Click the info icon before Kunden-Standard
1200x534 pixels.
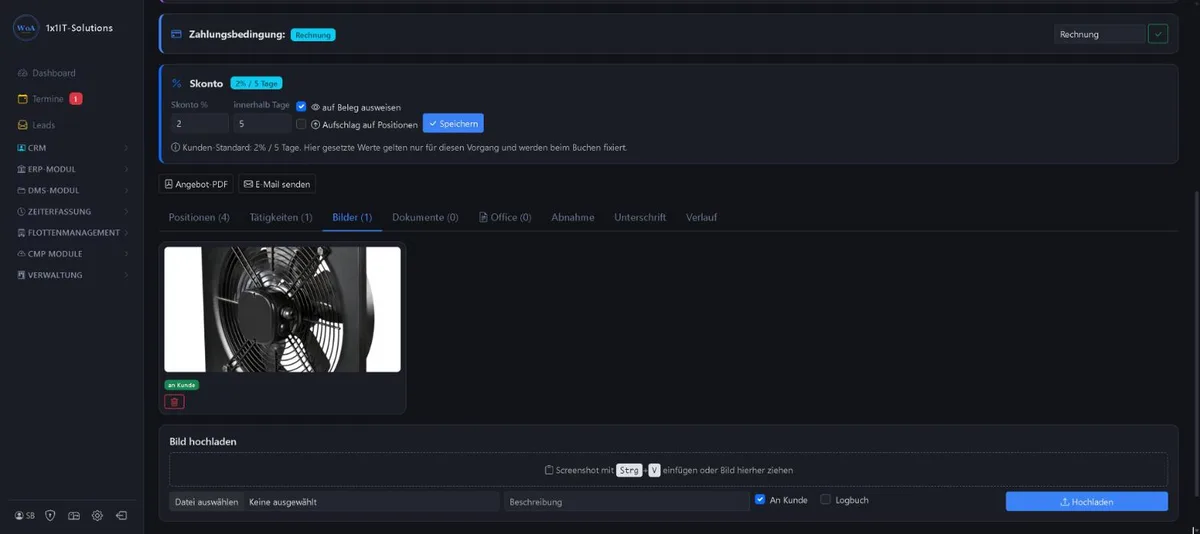176,148
